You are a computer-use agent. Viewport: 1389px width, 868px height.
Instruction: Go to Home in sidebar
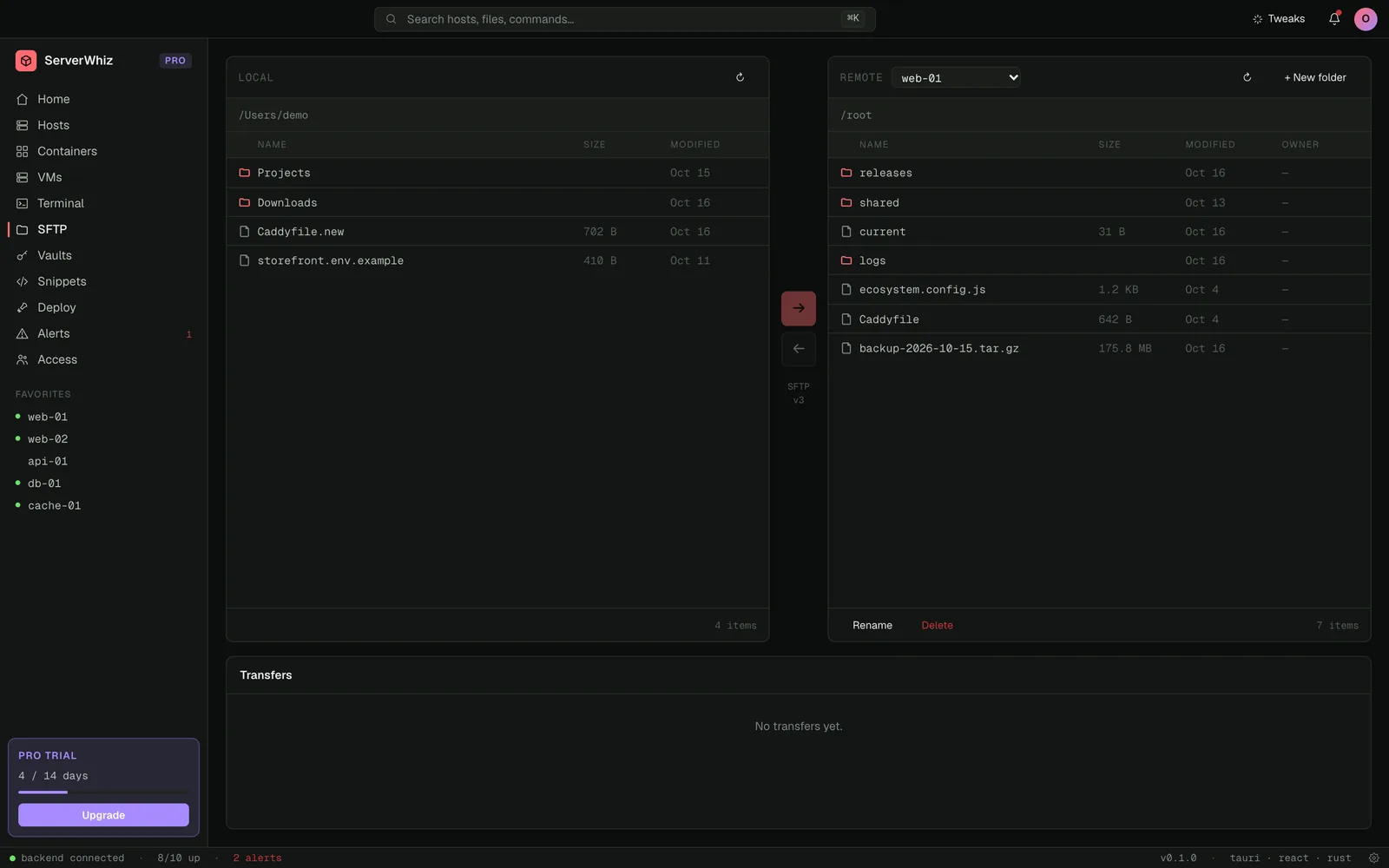(x=104, y=99)
